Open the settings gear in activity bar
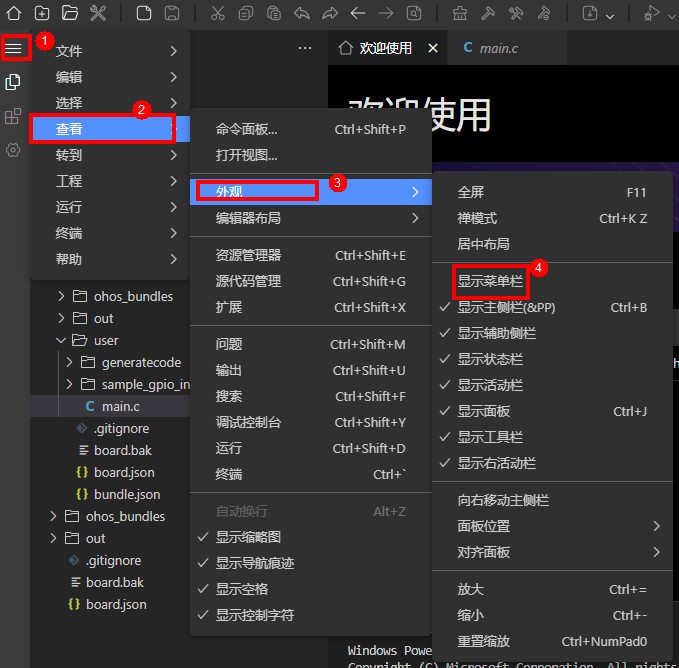This screenshot has height=668, width=679. [14, 150]
